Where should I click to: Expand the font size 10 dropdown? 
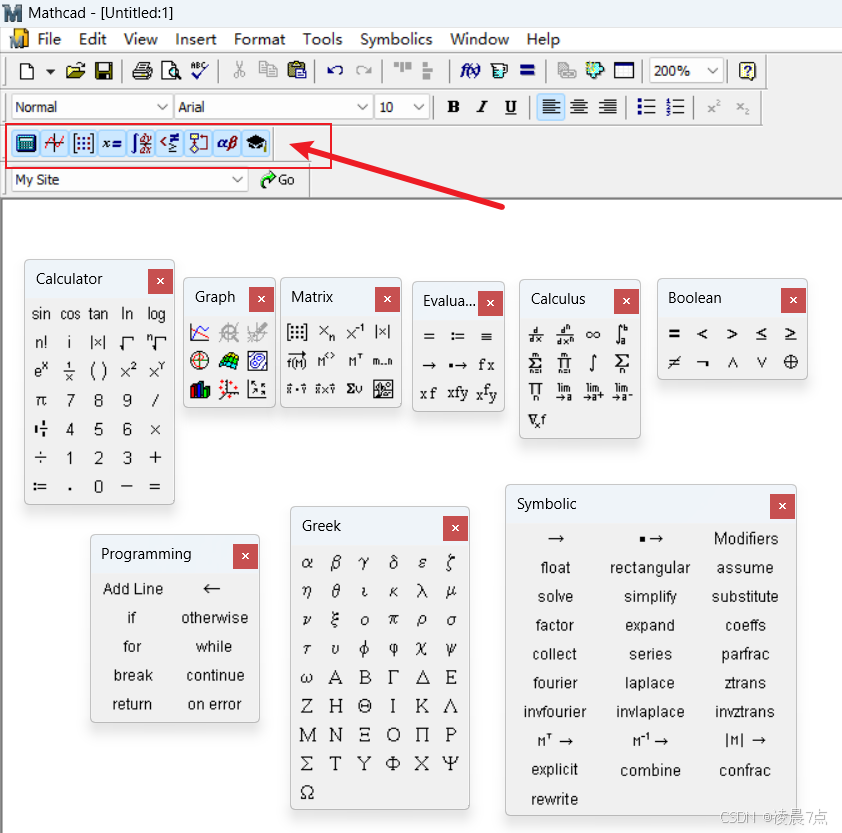pos(419,107)
